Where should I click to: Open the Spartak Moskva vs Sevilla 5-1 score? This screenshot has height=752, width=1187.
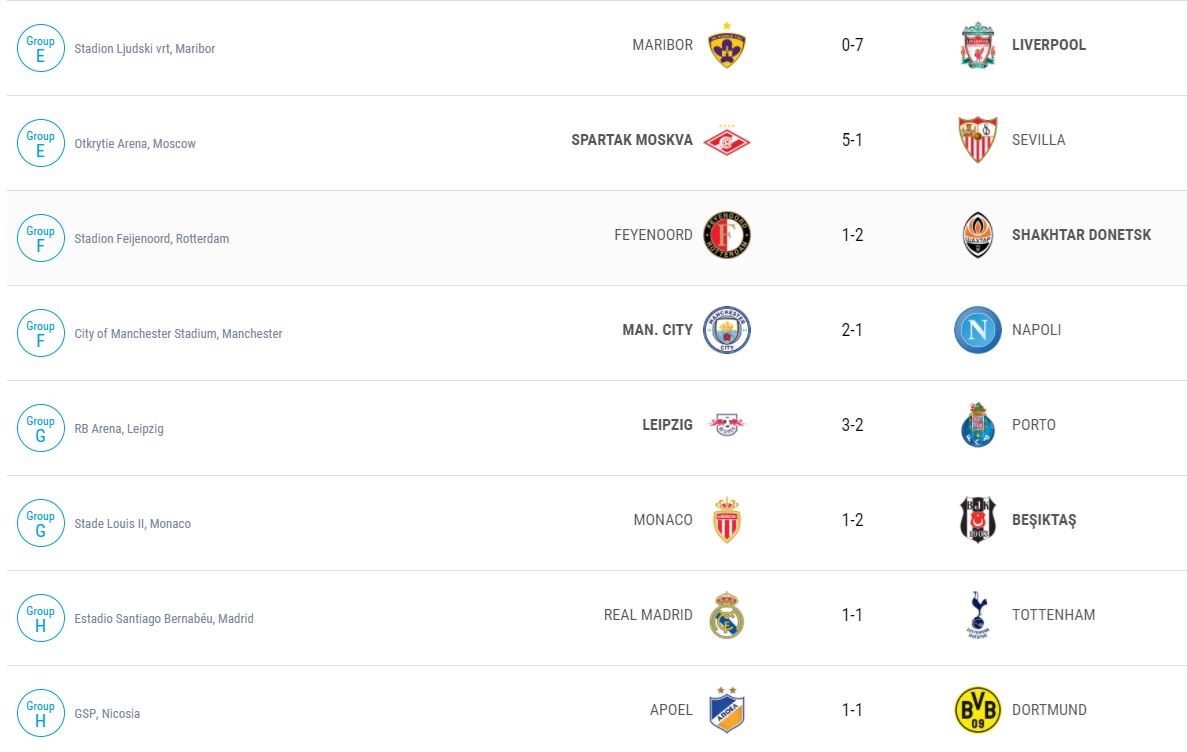(x=852, y=140)
